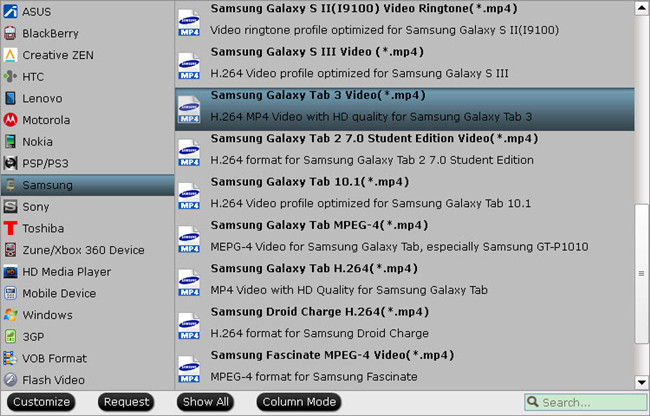Click MP4 icon of Tab 2 7.0 Student Edition

(189, 152)
